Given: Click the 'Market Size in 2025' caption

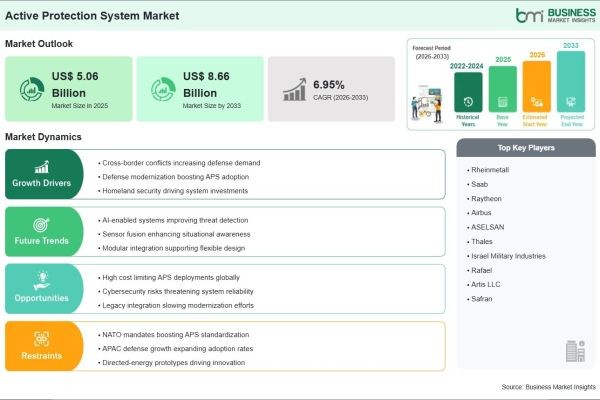Looking at the screenshot, I should coord(80,106).
